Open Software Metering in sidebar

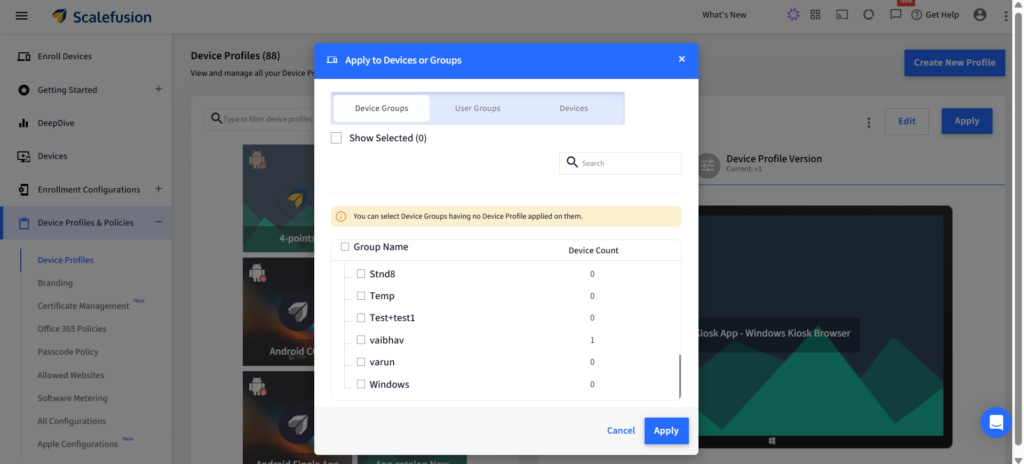click(72, 398)
